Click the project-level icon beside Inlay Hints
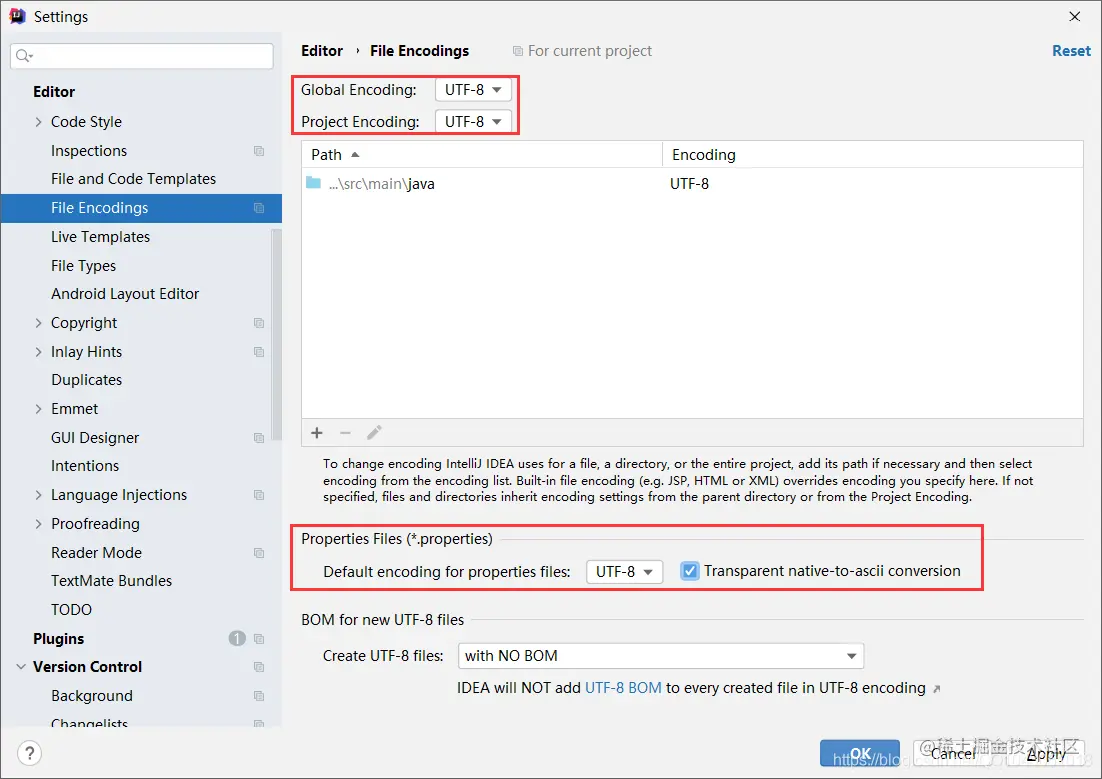The height and width of the screenshot is (779, 1102). coord(259,352)
